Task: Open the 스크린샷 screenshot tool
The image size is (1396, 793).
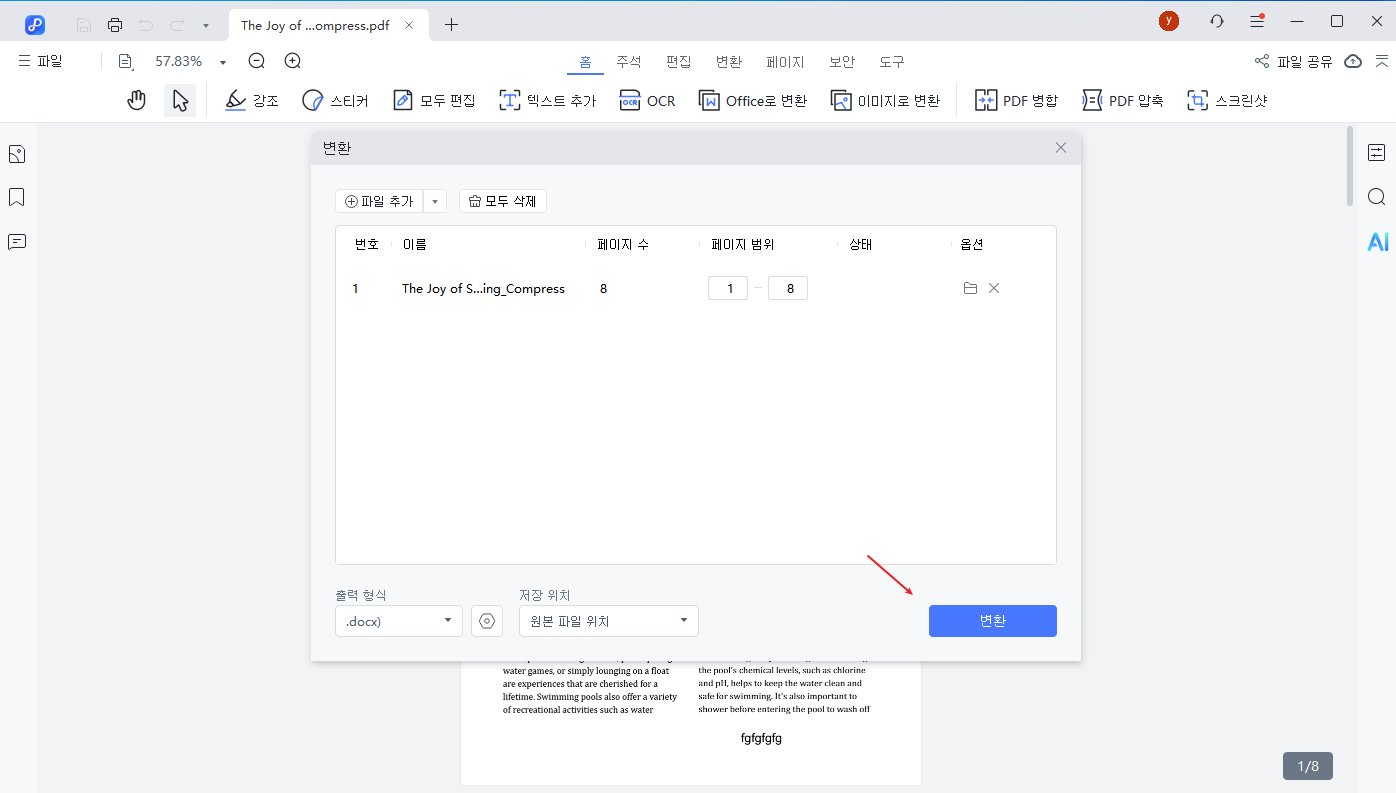Action: (x=1227, y=99)
